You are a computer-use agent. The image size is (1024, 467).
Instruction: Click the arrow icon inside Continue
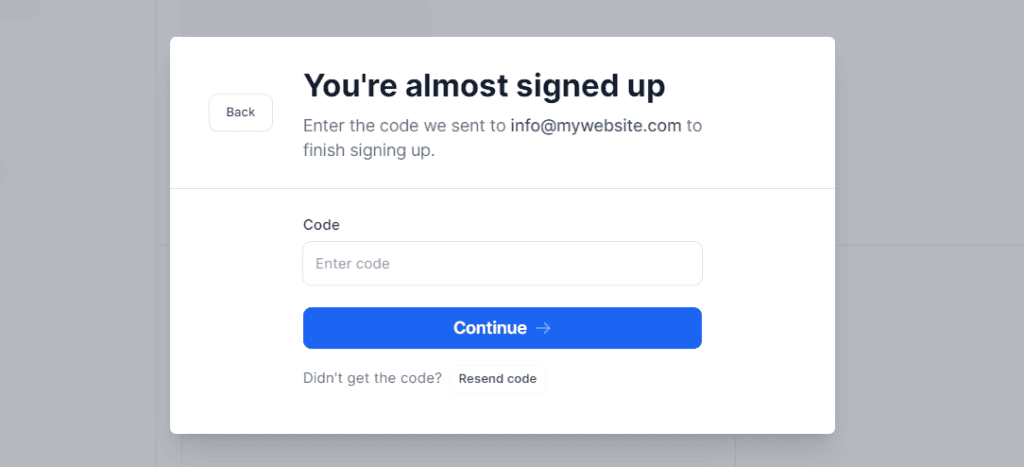(x=543, y=328)
